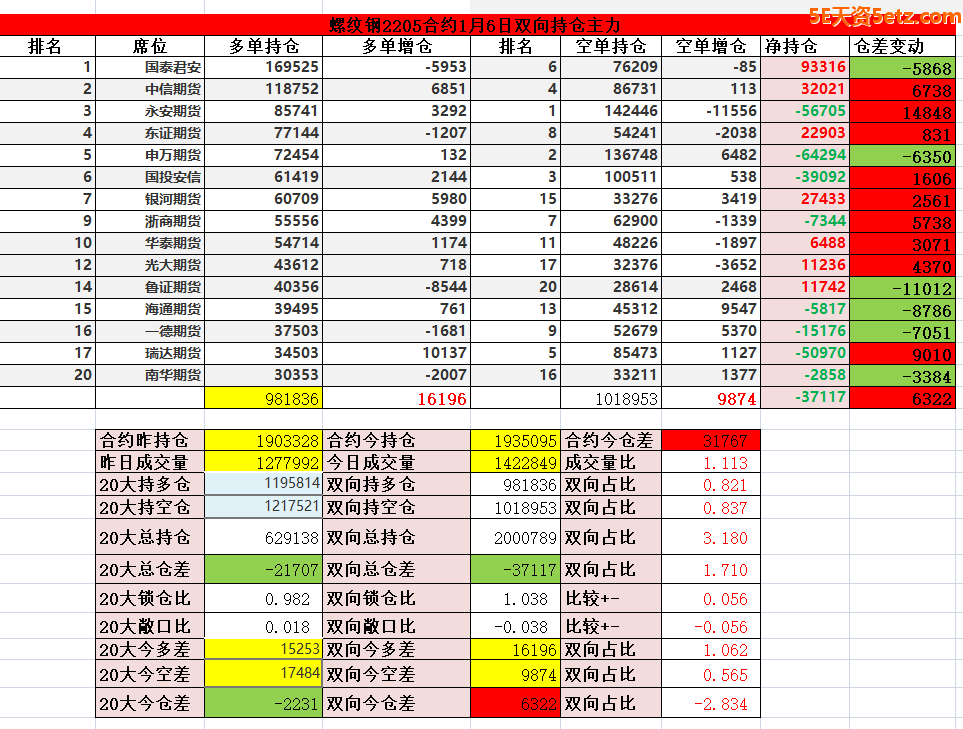Select the 多单持仓 column header

click(x=263, y=46)
